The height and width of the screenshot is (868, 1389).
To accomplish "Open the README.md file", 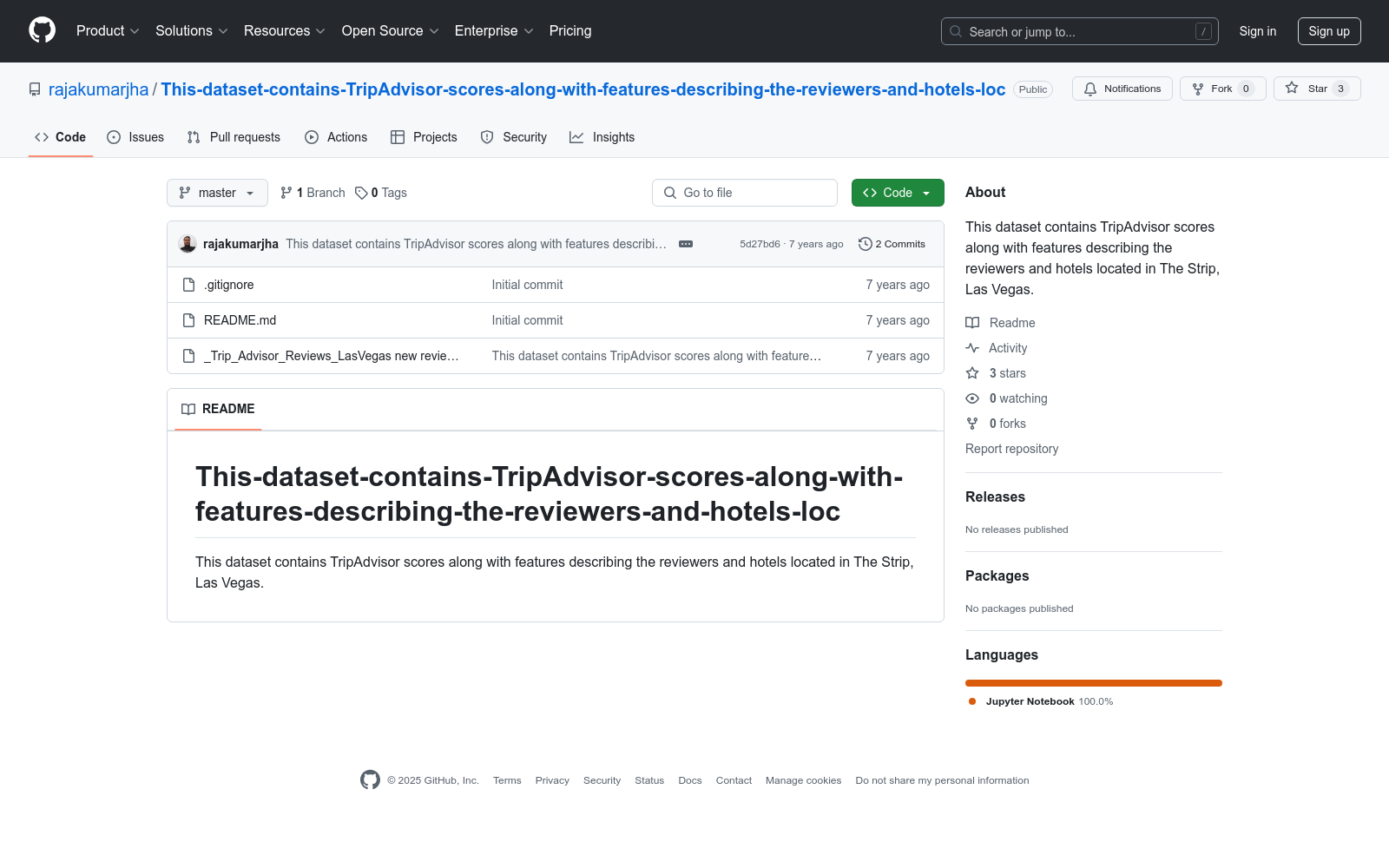I will click(240, 320).
